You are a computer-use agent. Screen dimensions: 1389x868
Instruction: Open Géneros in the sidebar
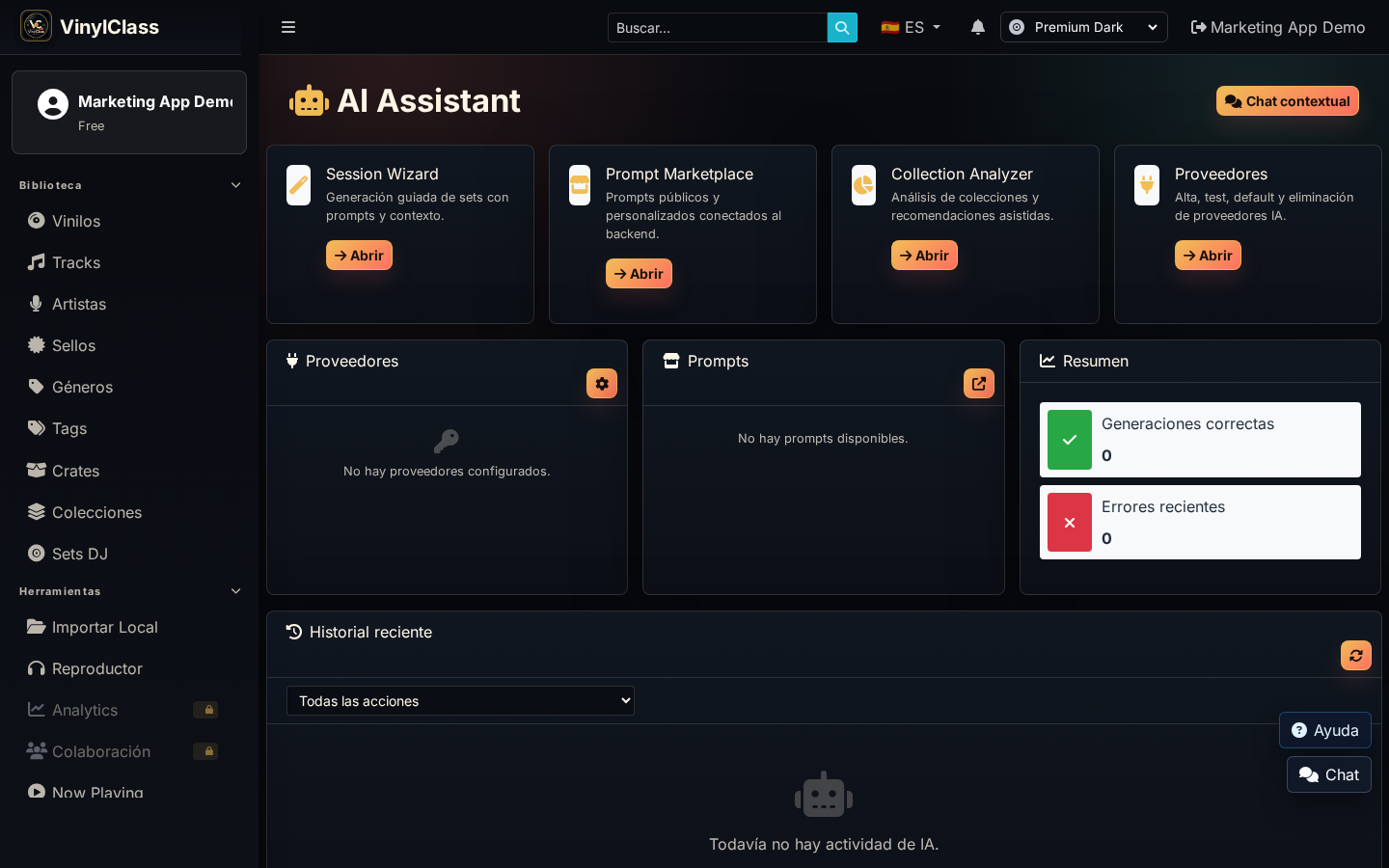click(129, 387)
